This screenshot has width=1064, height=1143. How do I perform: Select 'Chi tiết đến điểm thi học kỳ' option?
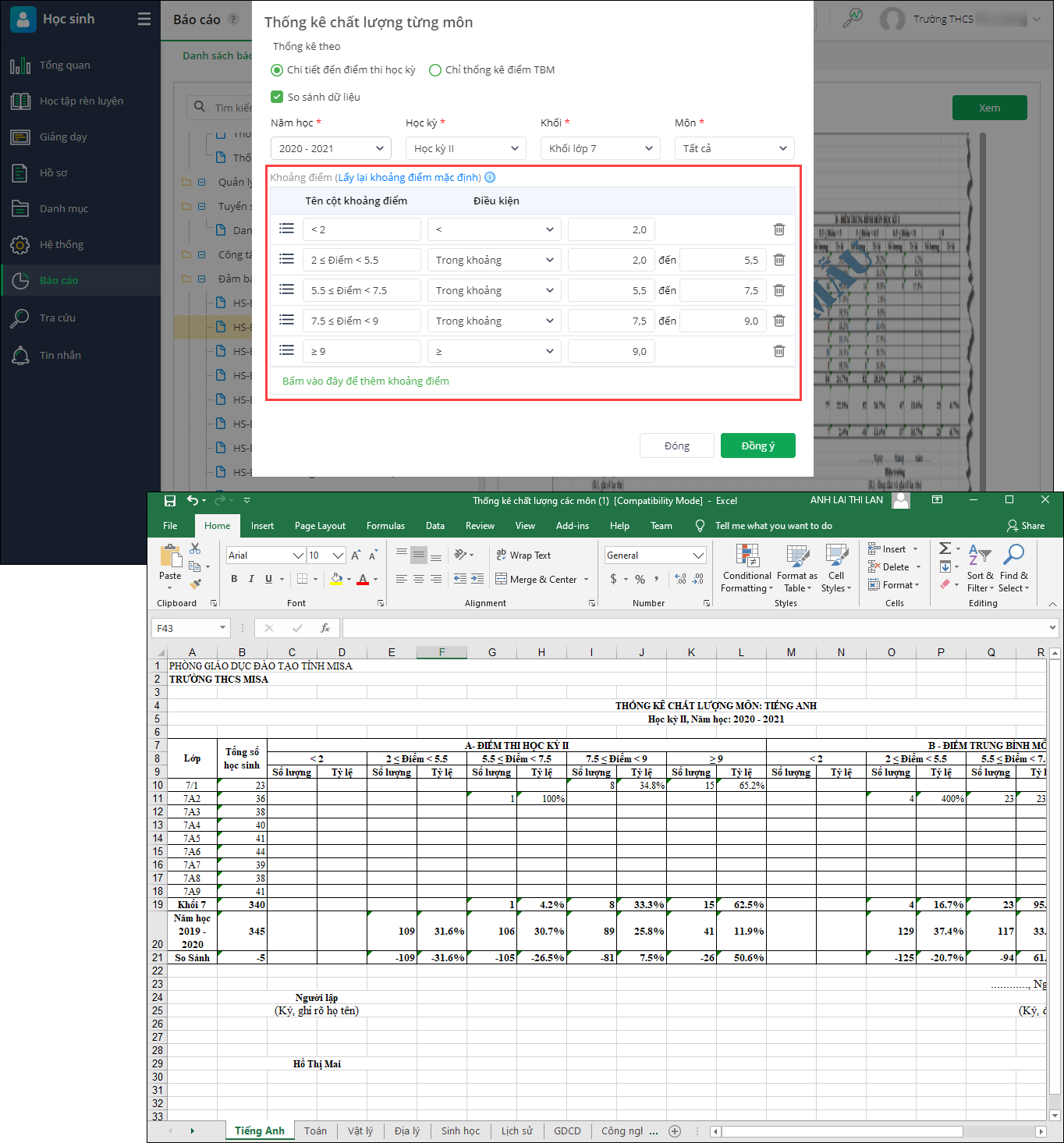tap(277, 70)
